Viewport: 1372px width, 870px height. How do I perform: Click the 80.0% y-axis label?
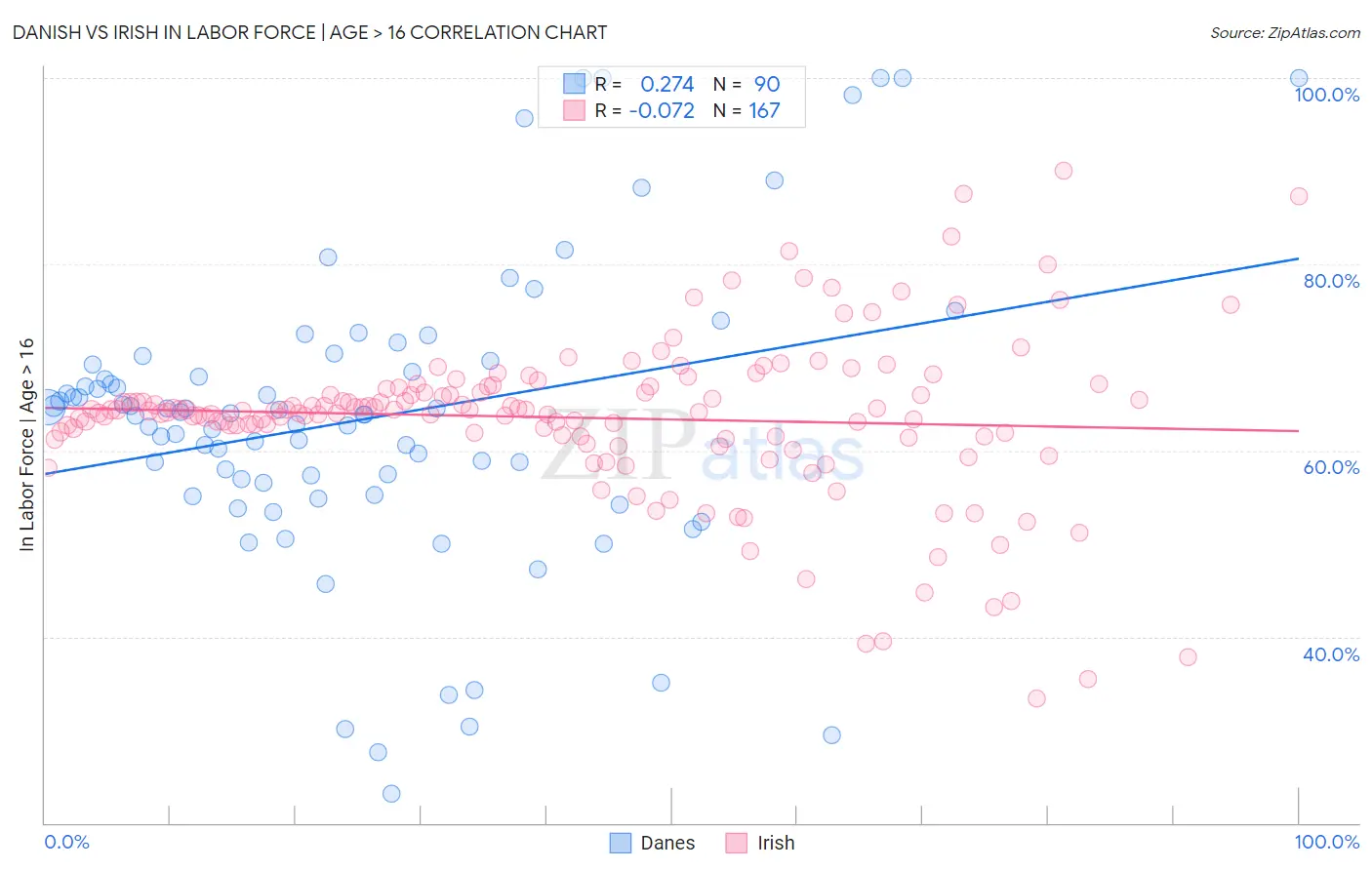pyautogui.click(x=1331, y=281)
